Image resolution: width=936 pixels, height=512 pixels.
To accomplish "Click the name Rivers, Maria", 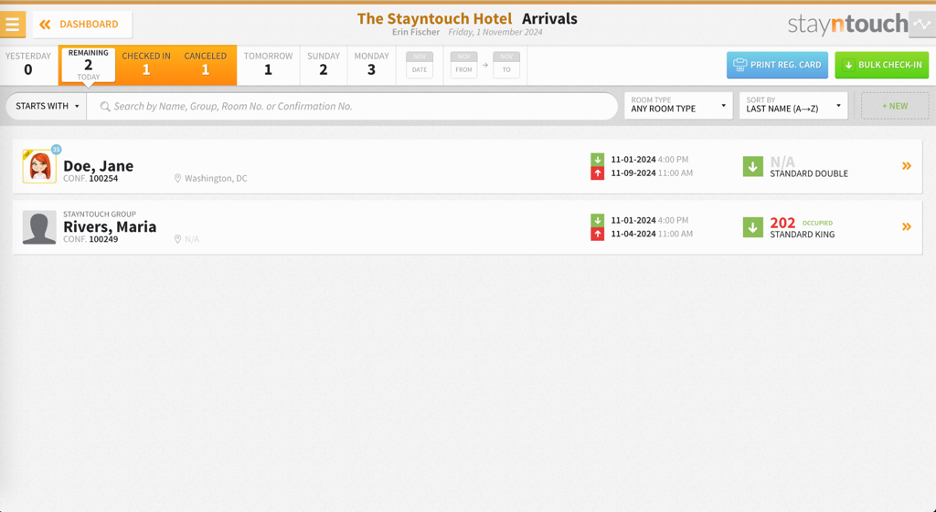I will tap(110, 227).
